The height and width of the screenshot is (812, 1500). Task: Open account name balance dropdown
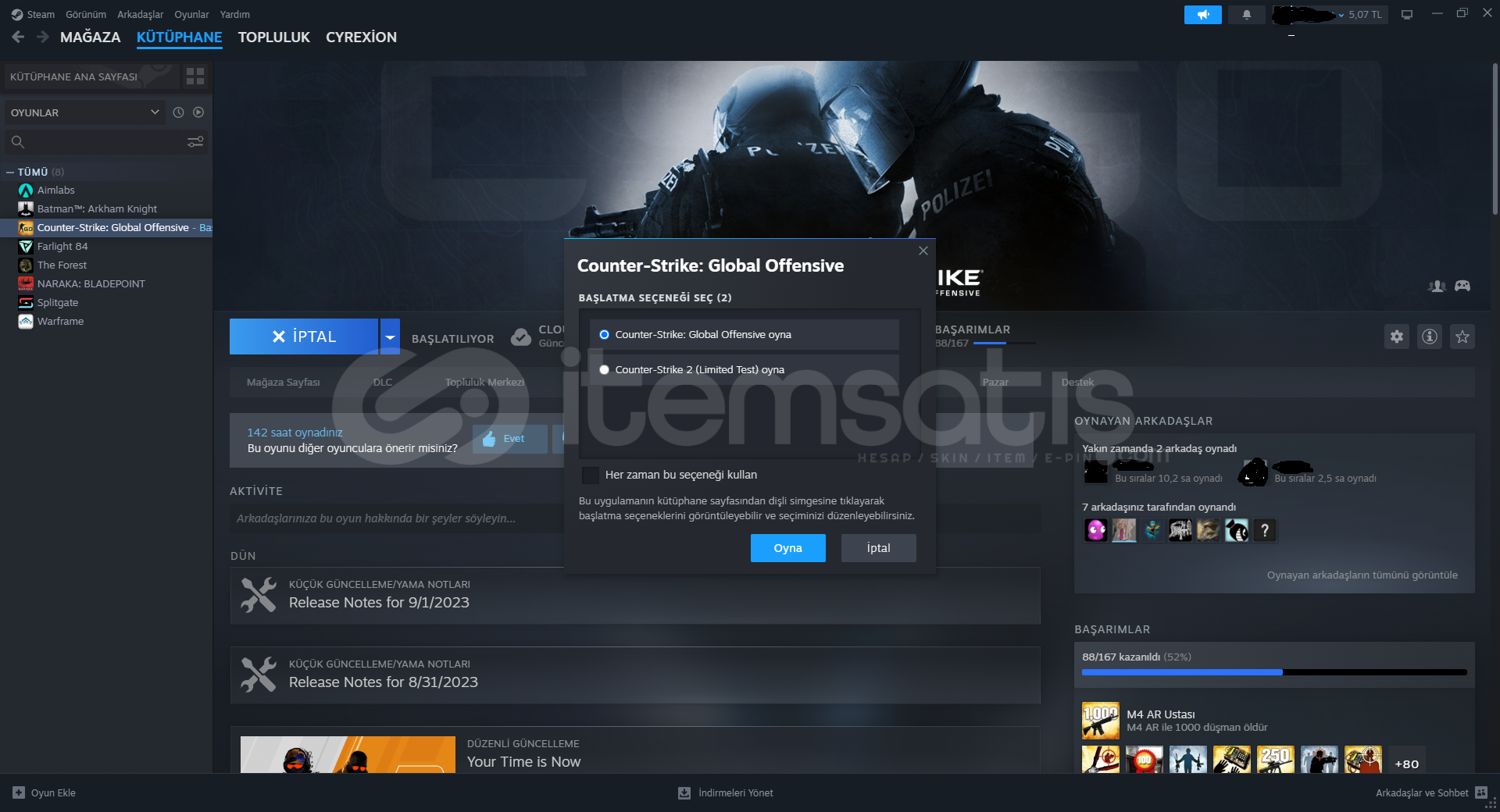(x=1328, y=15)
